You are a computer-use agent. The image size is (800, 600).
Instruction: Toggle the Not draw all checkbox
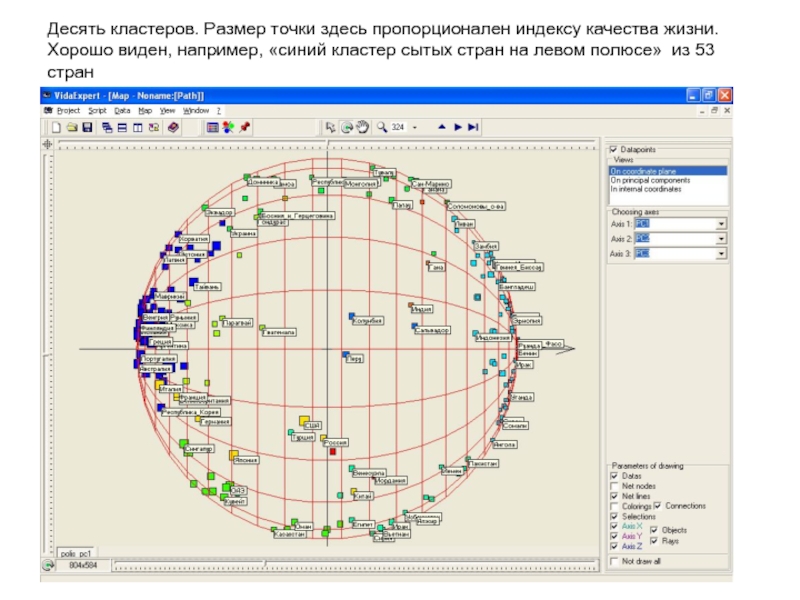tap(614, 561)
